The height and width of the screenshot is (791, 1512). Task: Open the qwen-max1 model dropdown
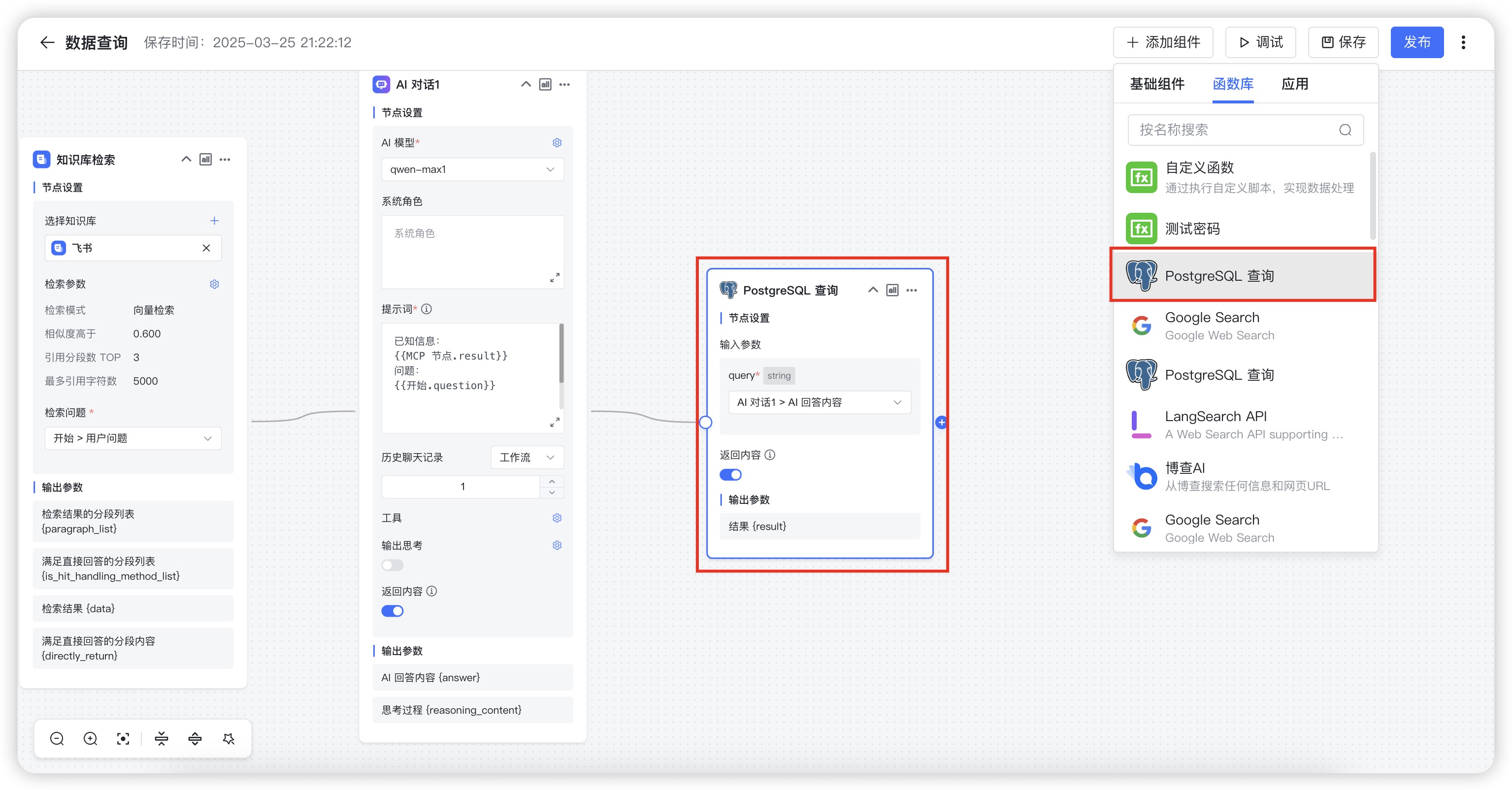[472, 169]
